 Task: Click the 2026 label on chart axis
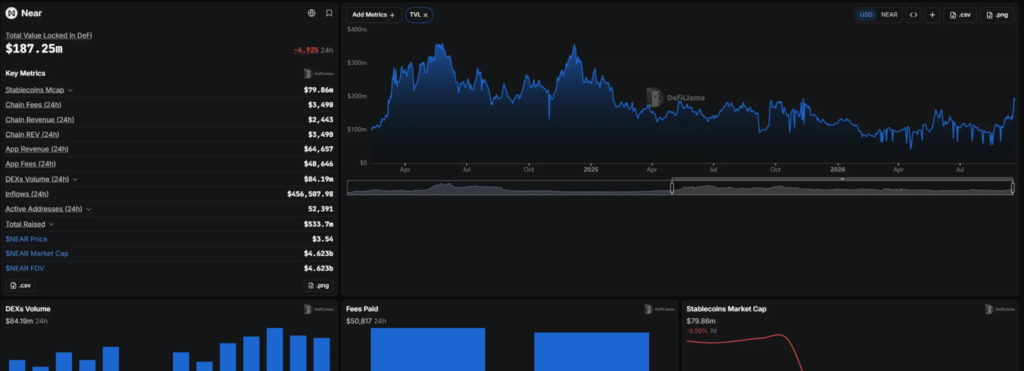pos(838,169)
